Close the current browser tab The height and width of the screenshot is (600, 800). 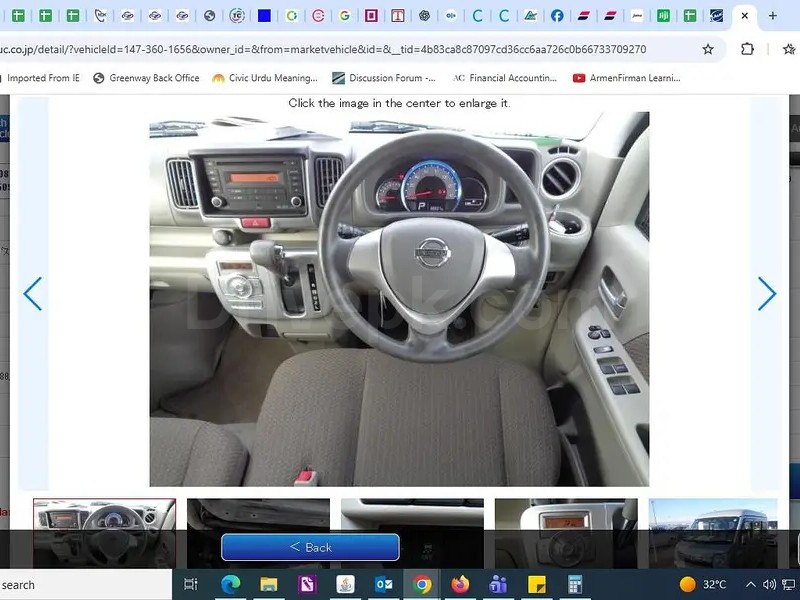click(744, 16)
